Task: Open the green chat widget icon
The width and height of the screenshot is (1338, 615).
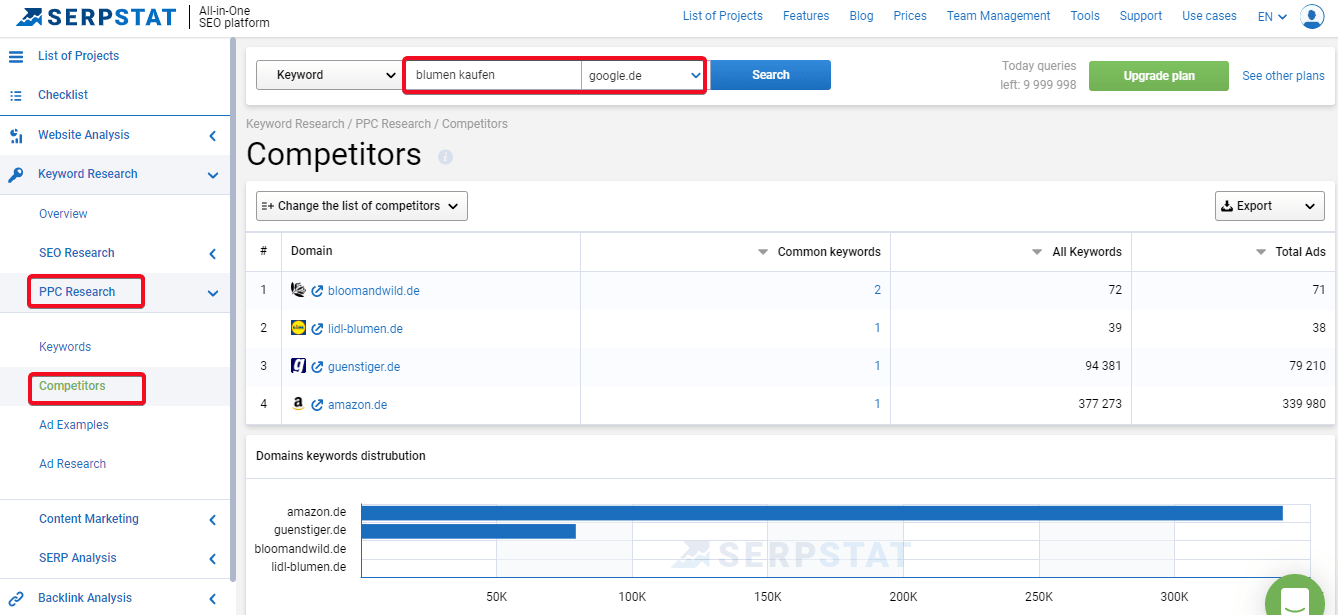Action: 1295,600
